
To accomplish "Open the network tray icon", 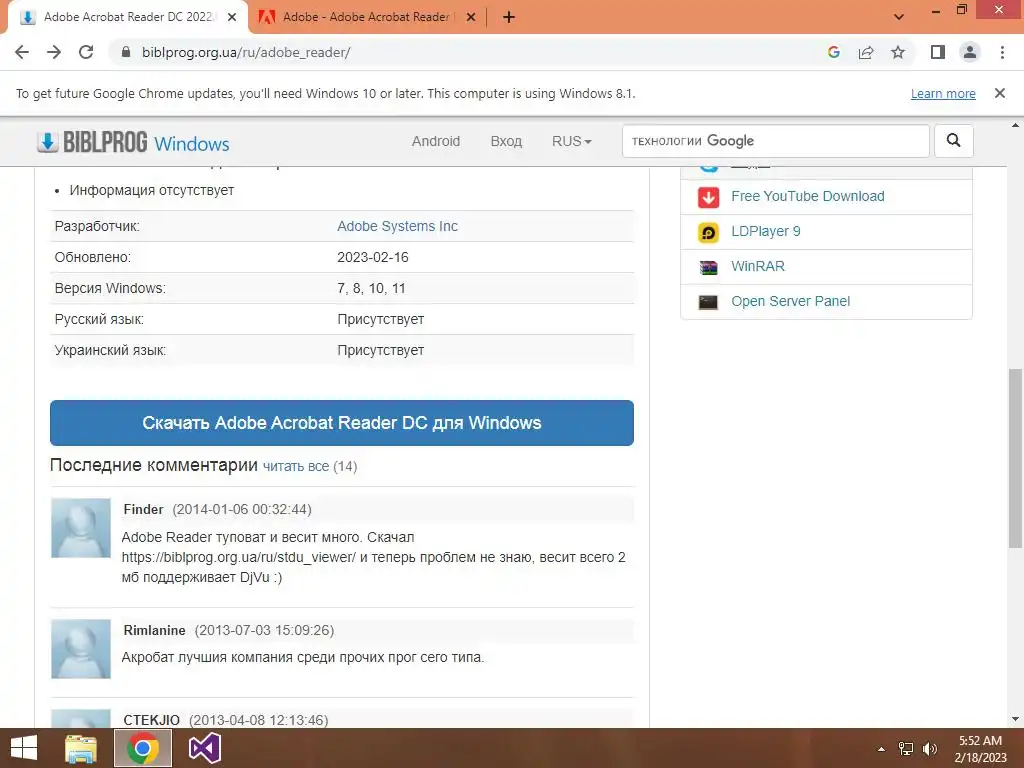I will pyautogui.click(x=905, y=749).
